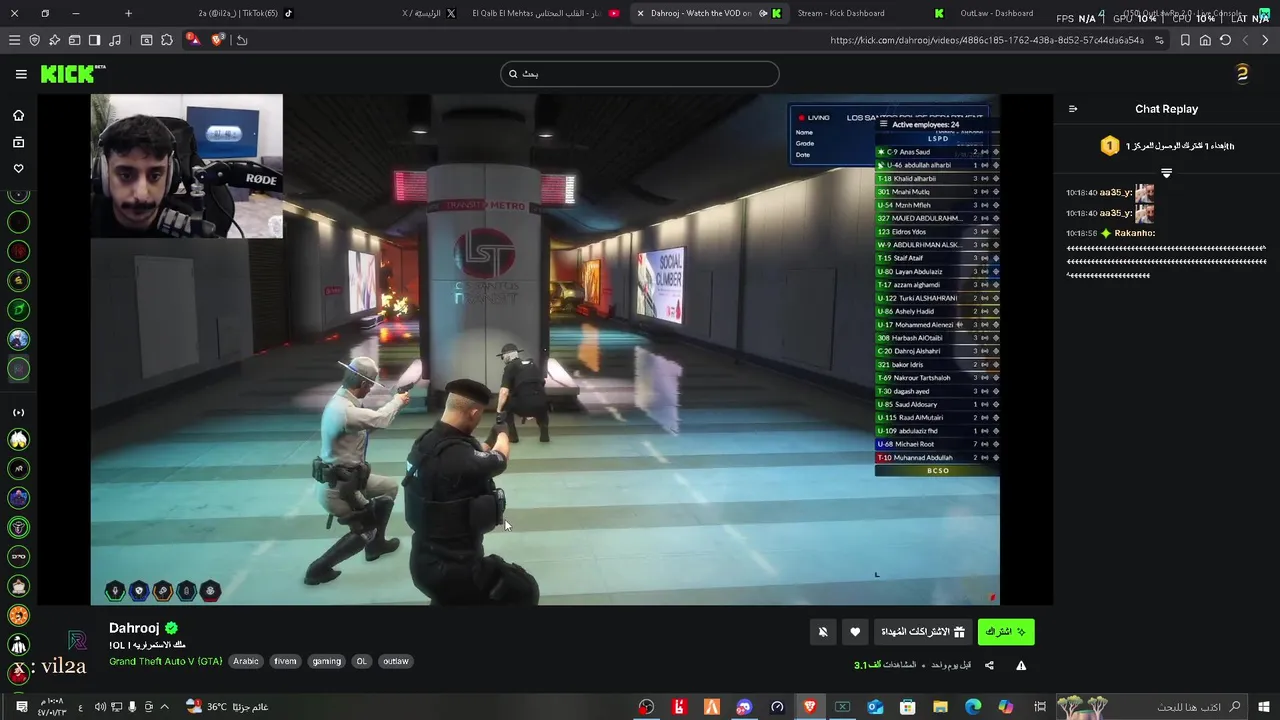Open the media playlist music note icon
Screen dimensions: 1280x720
point(114,40)
